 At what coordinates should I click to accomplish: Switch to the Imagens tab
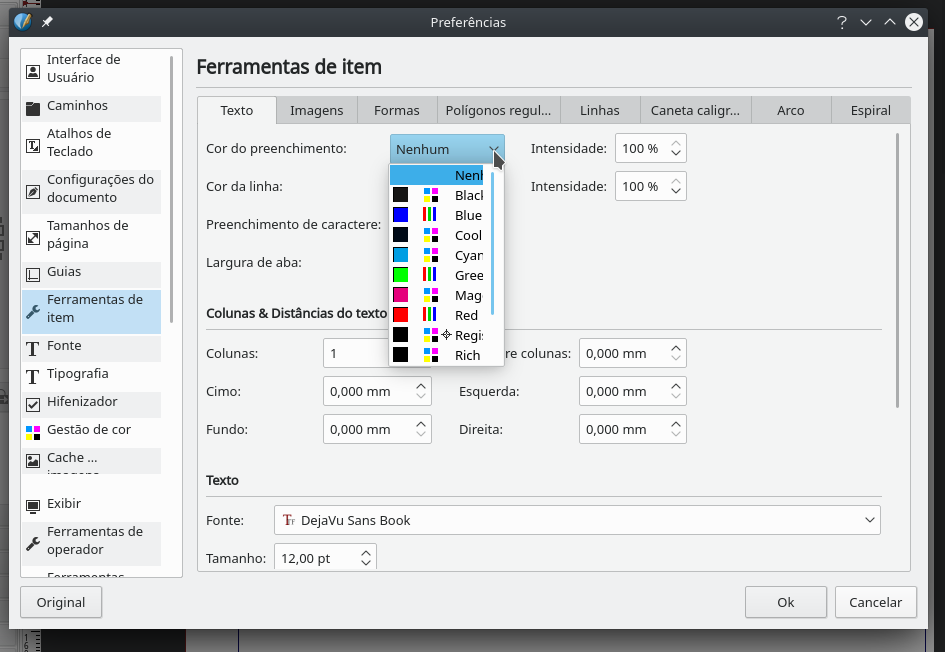click(316, 110)
